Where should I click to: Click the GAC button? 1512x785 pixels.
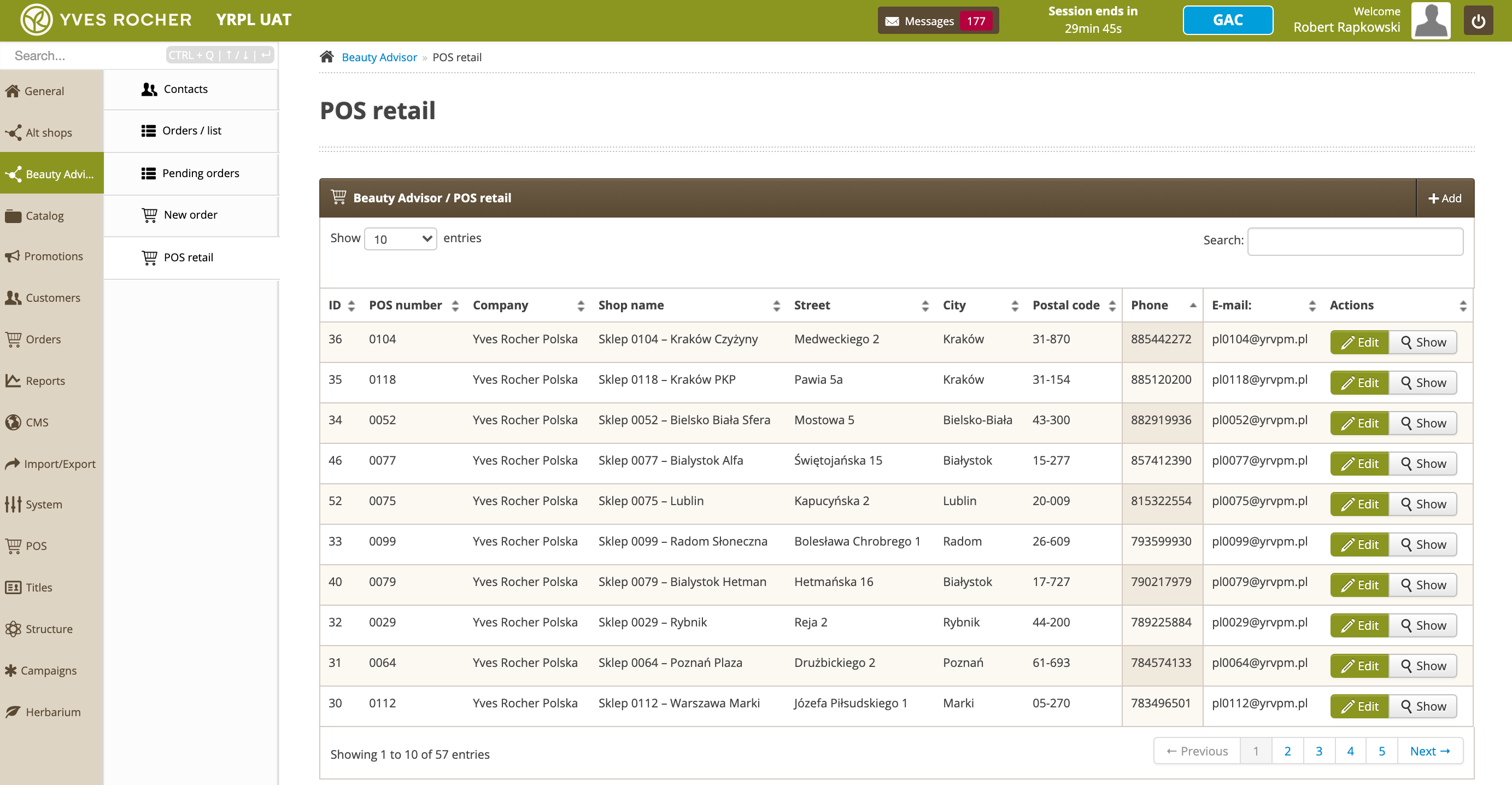tap(1228, 20)
